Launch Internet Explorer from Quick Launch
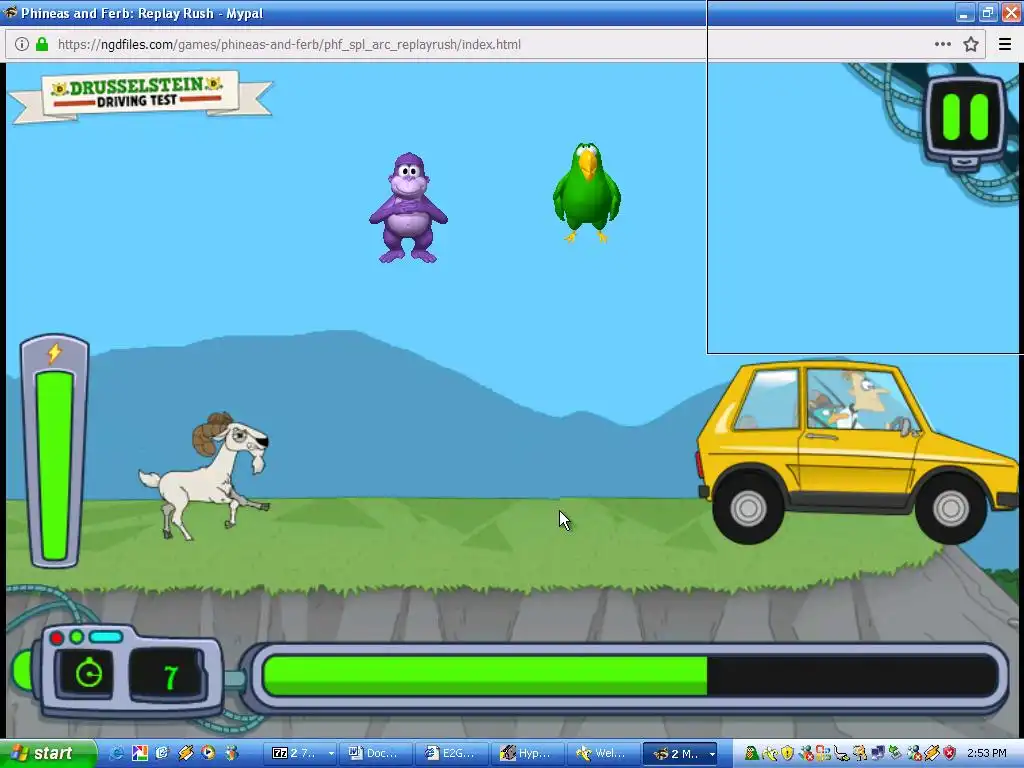 pos(117,753)
